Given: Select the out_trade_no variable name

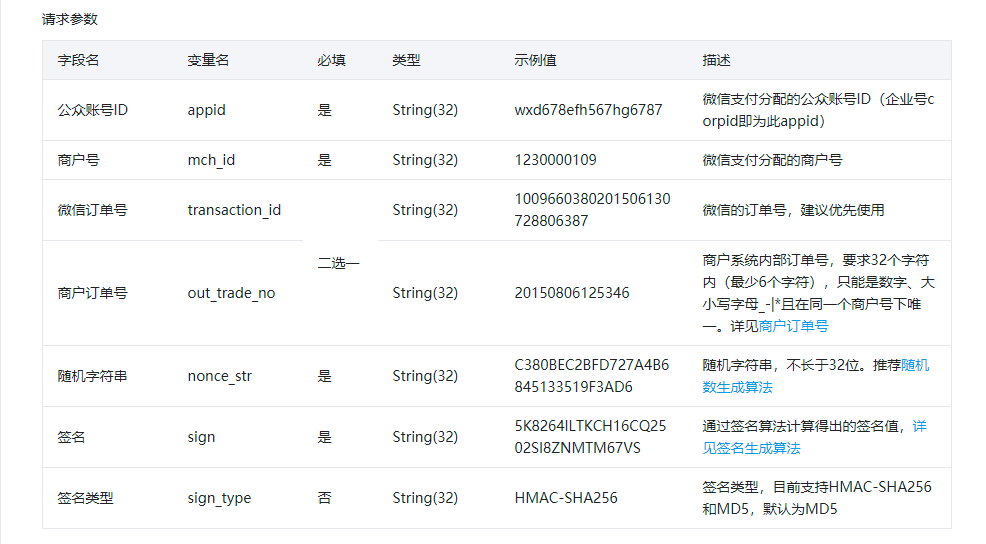Looking at the screenshot, I should tap(231, 293).
